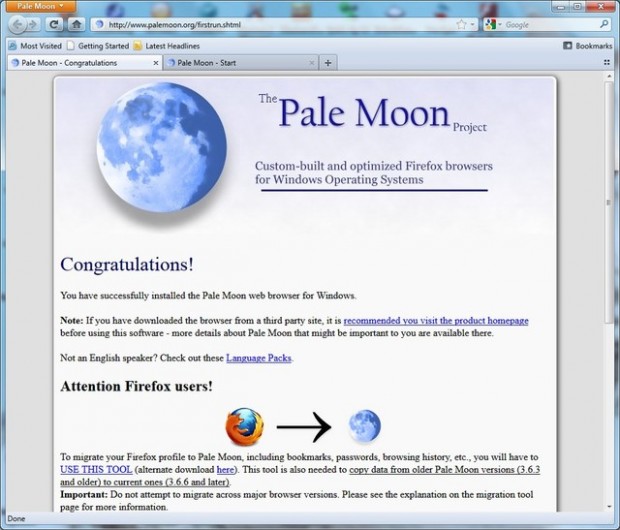Open Most Visited bookmarks folder
The image size is (620, 530).
pos(35,46)
